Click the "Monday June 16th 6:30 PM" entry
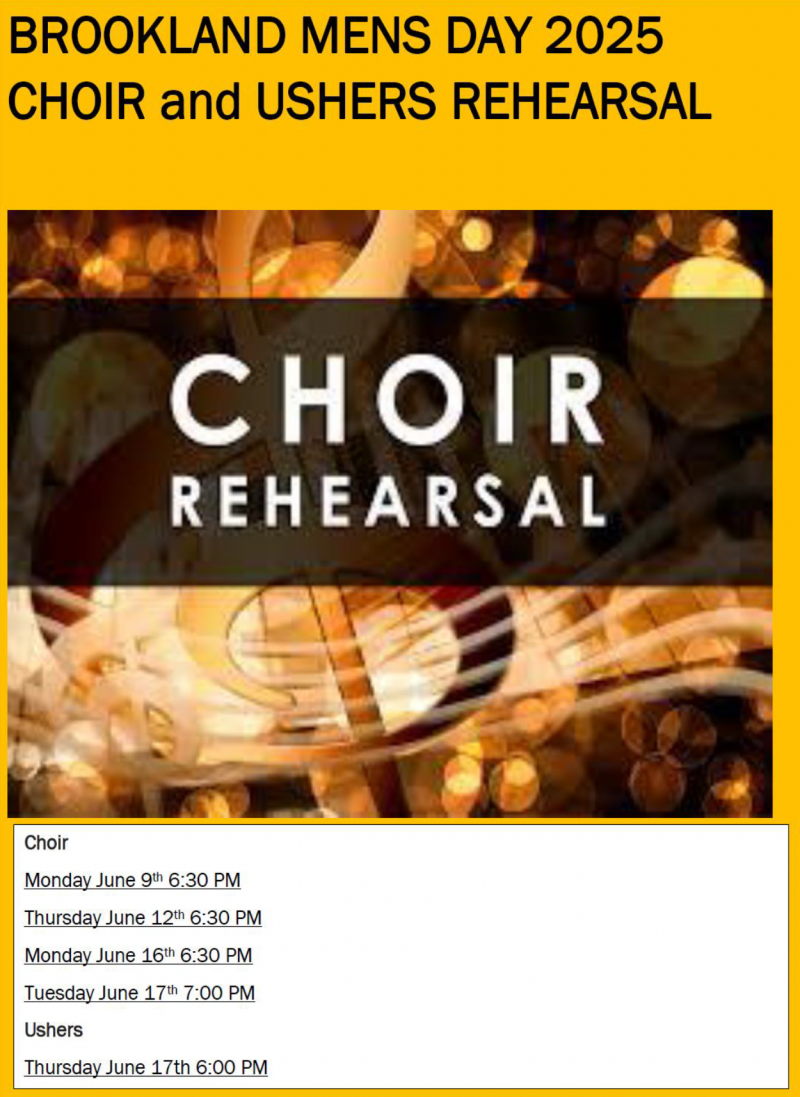The height and width of the screenshot is (1097, 800). click(138, 956)
